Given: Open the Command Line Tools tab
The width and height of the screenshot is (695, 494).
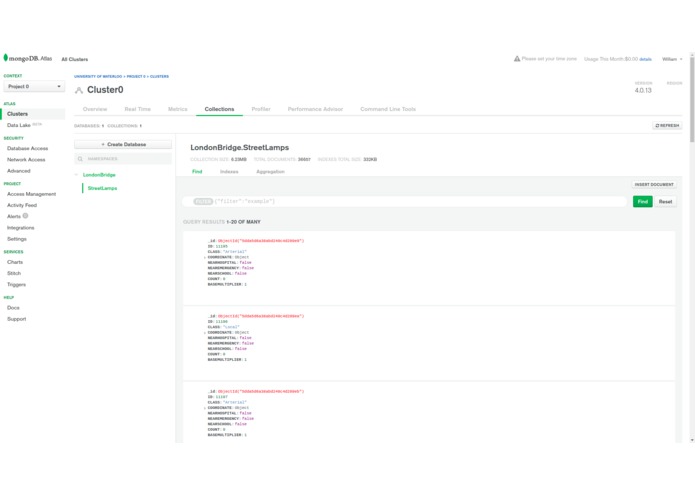Looking at the screenshot, I should (x=388, y=109).
